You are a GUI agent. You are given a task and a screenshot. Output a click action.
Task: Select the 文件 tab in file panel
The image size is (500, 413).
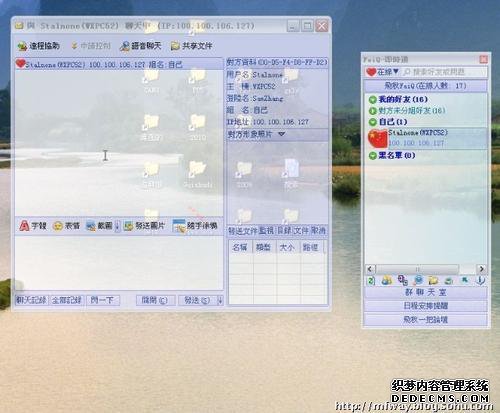pos(301,230)
